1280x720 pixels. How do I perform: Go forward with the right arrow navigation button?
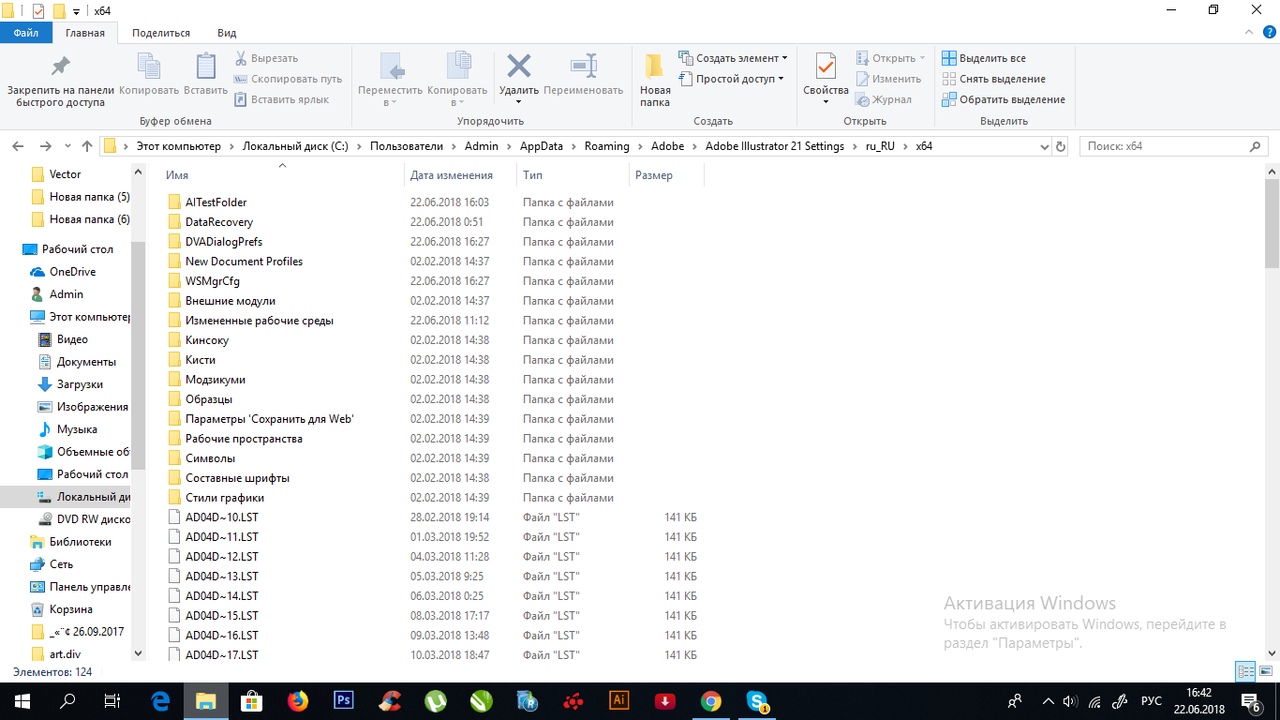[x=46, y=146]
